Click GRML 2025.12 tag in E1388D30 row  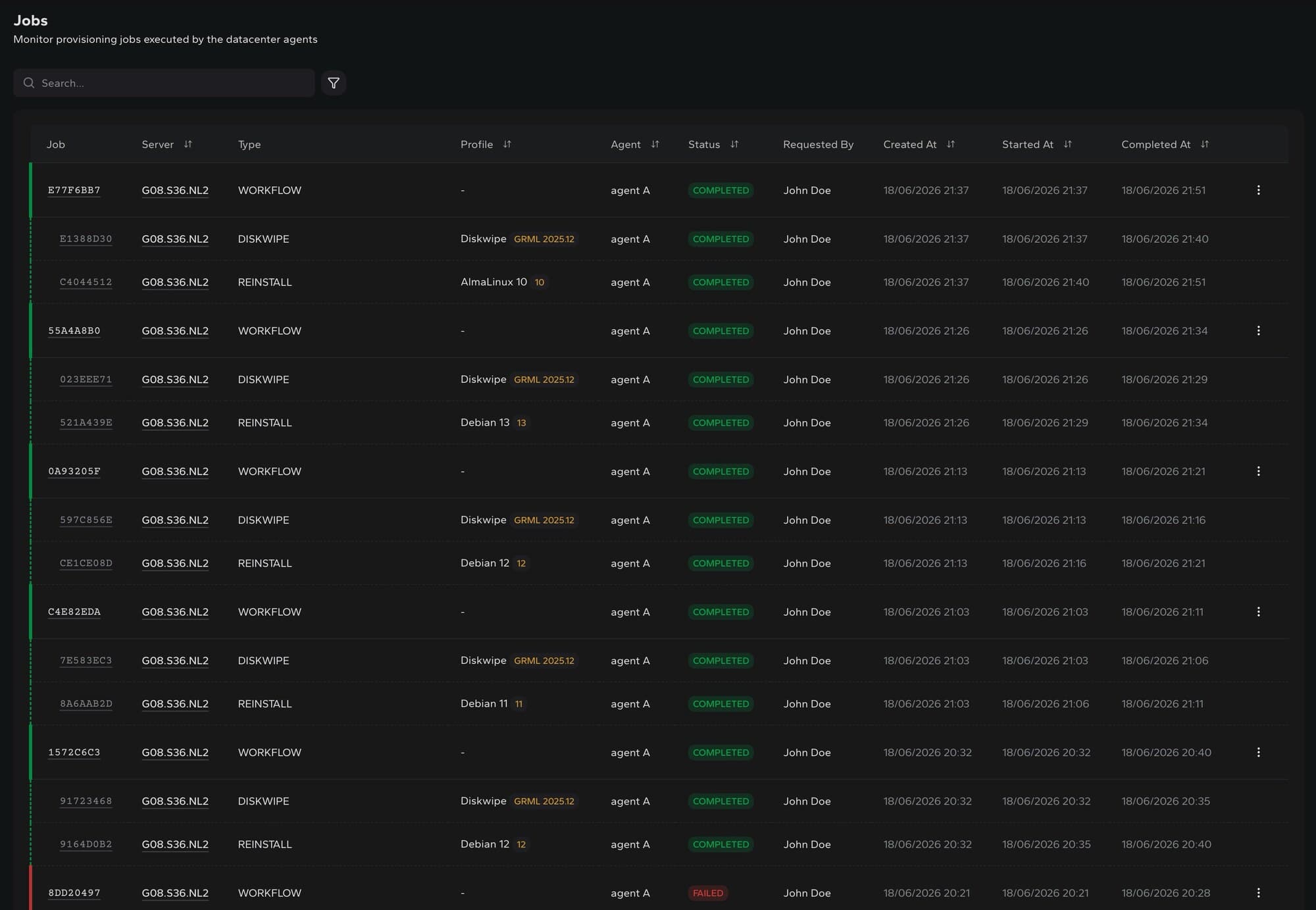[544, 239]
